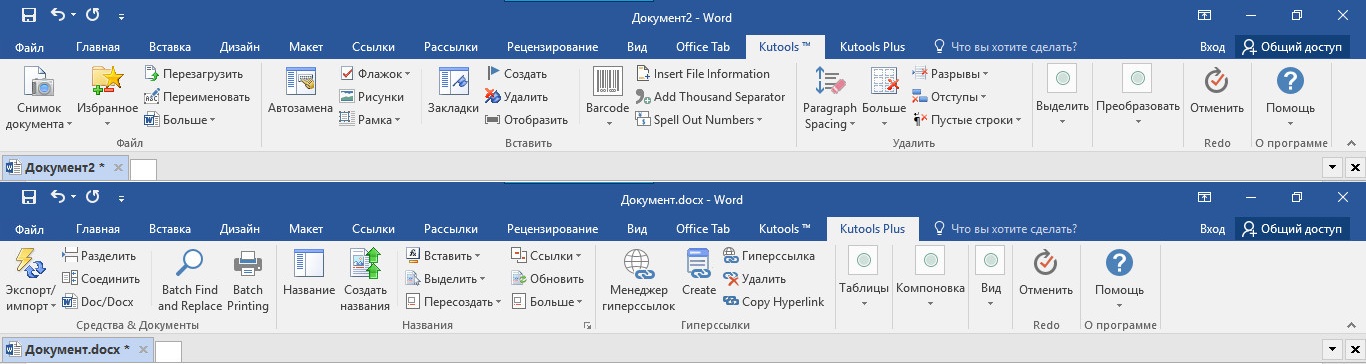Save using Quick Access in Документ2 window
Image resolution: width=1366 pixels, height=364 pixels.
29,16
